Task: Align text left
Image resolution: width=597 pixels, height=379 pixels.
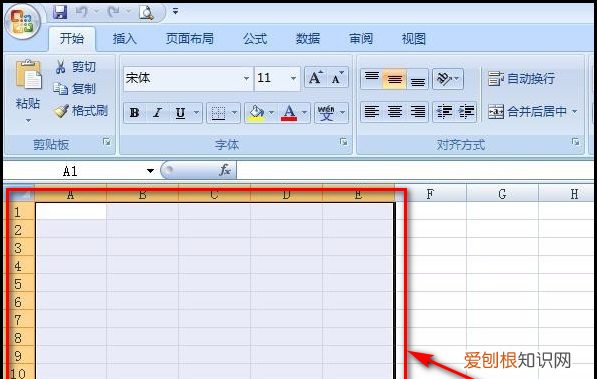Action: pyautogui.click(x=372, y=112)
